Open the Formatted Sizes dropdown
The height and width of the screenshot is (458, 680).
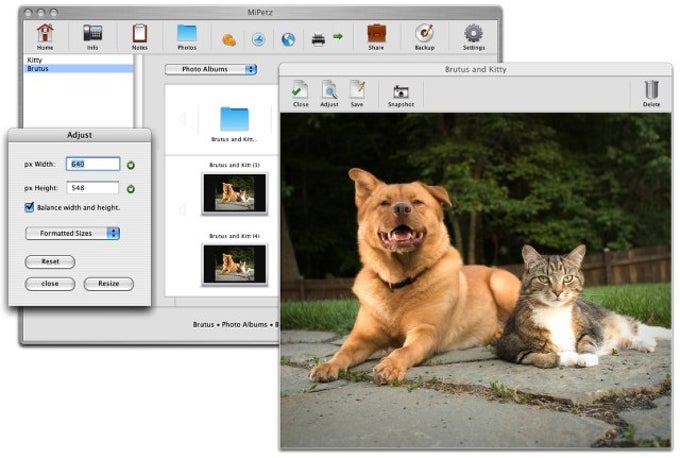pyautogui.click(x=72, y=233)
